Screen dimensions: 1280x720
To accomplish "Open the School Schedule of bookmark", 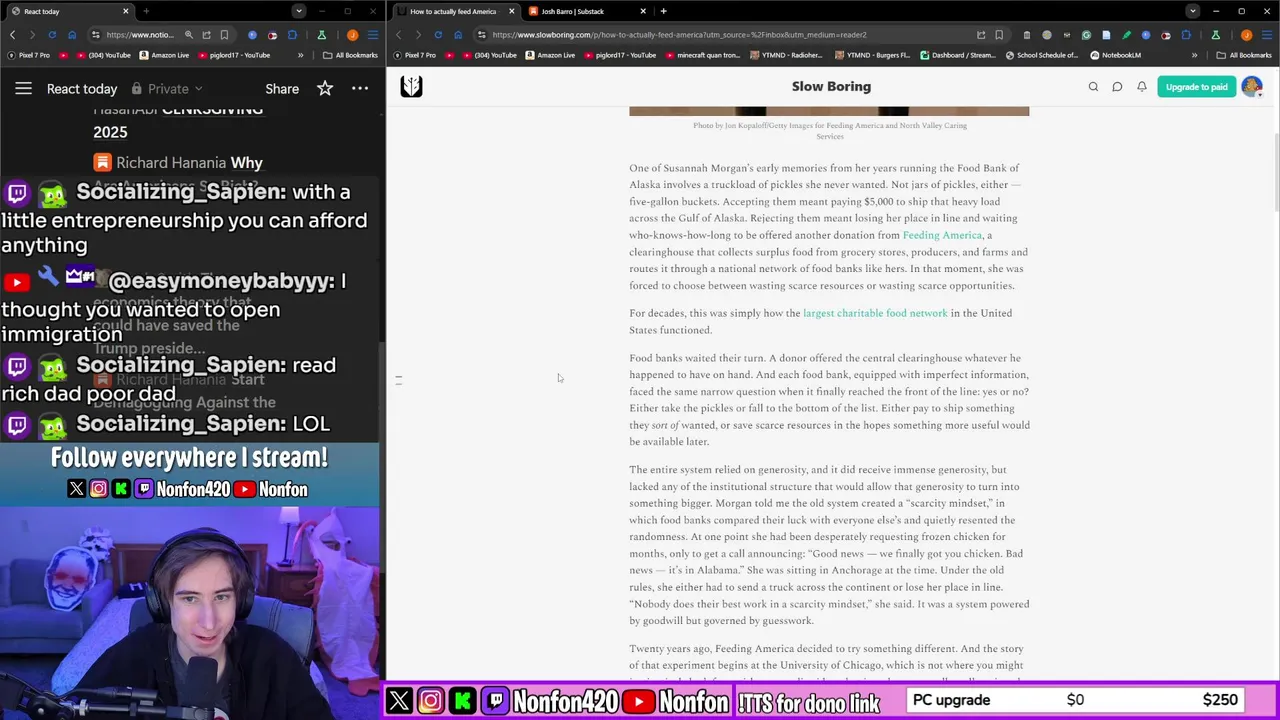I will 1042,55.
